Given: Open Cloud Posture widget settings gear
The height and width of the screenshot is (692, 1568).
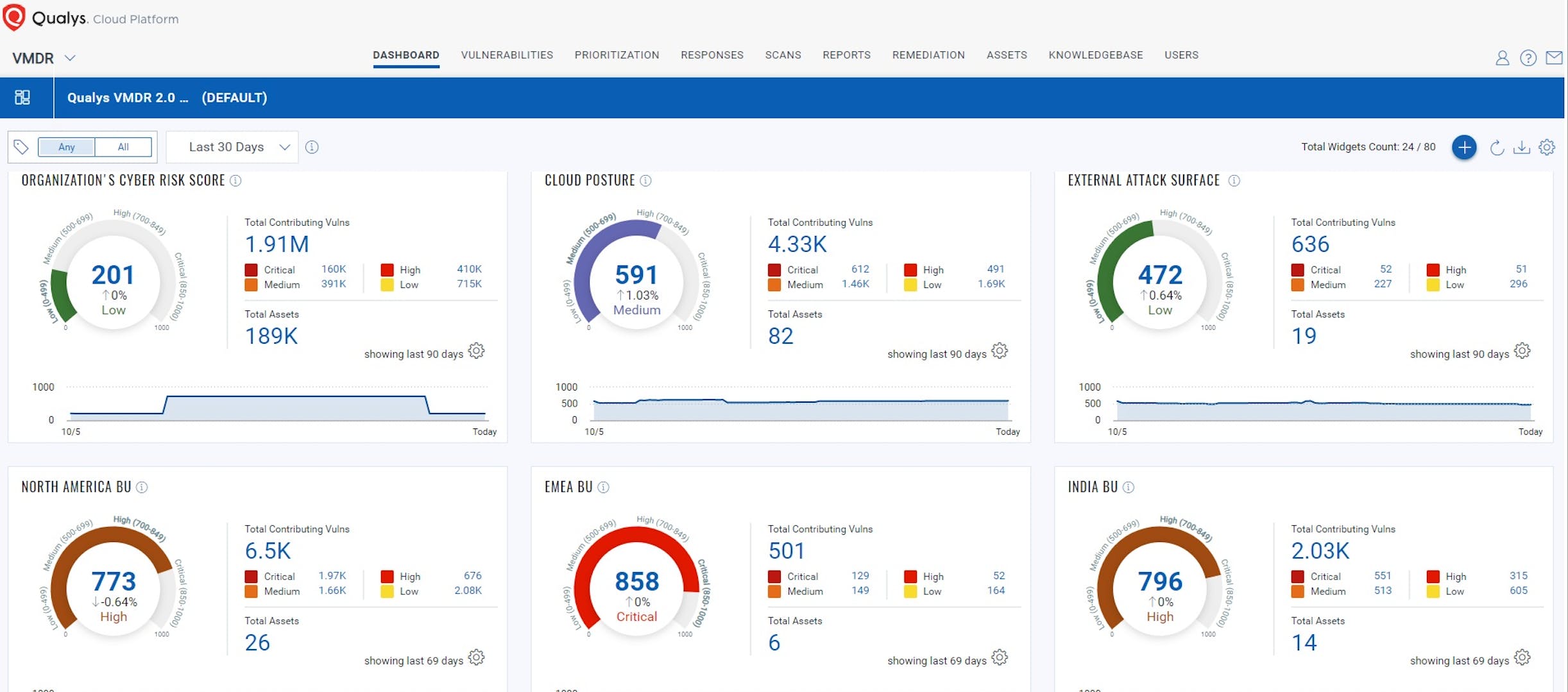Looking at the screenshot, I should (1000, 351).
